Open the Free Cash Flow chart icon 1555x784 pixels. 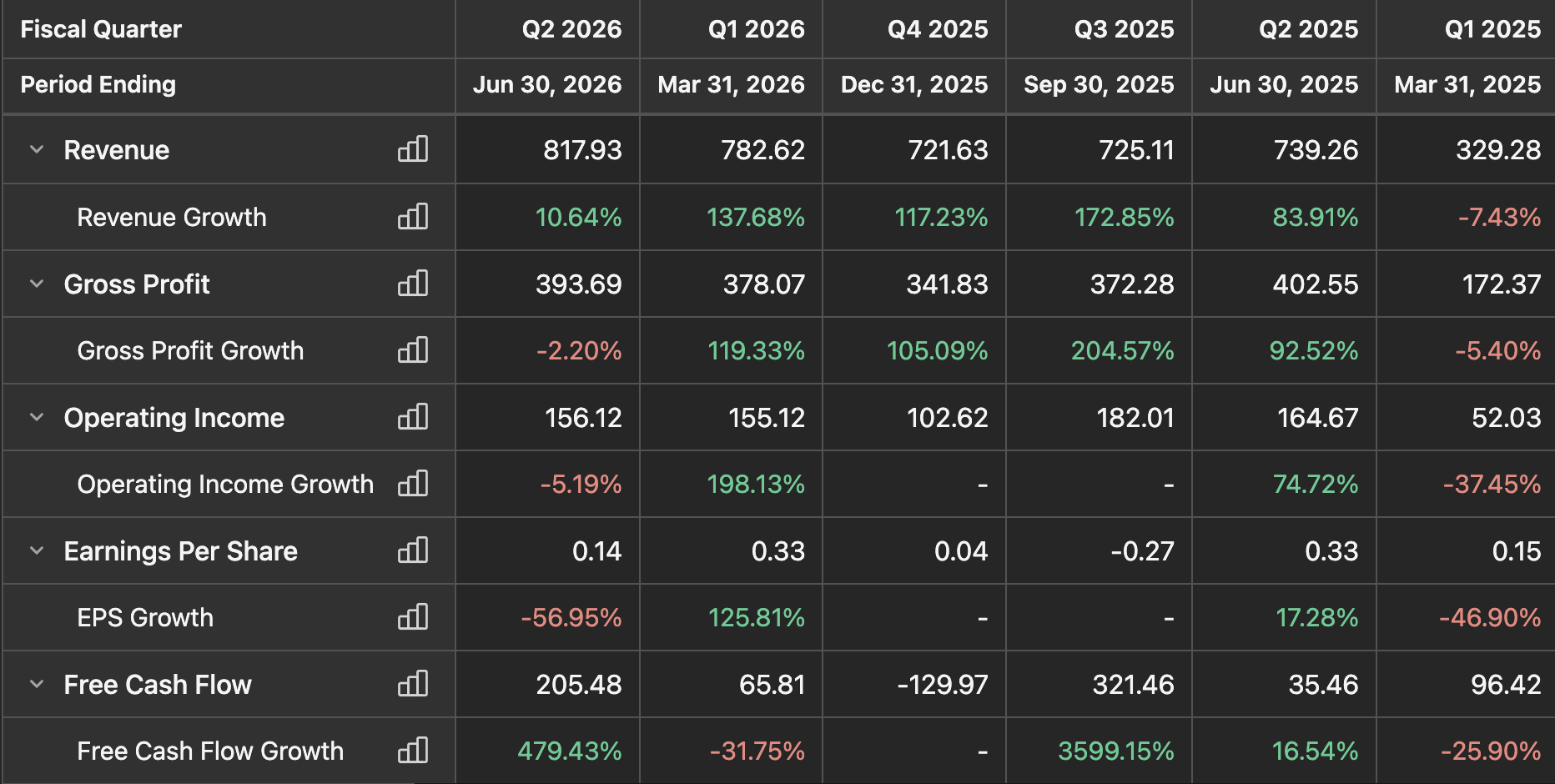pos(413,684)
